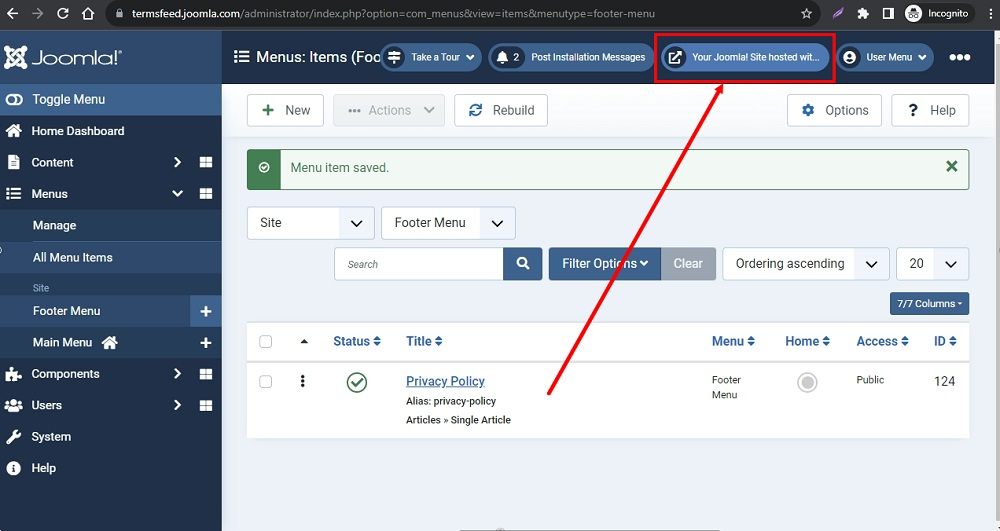Screen dimensions: 1000x531
Task: Click the search magnifier button
Action: point(523,264)
